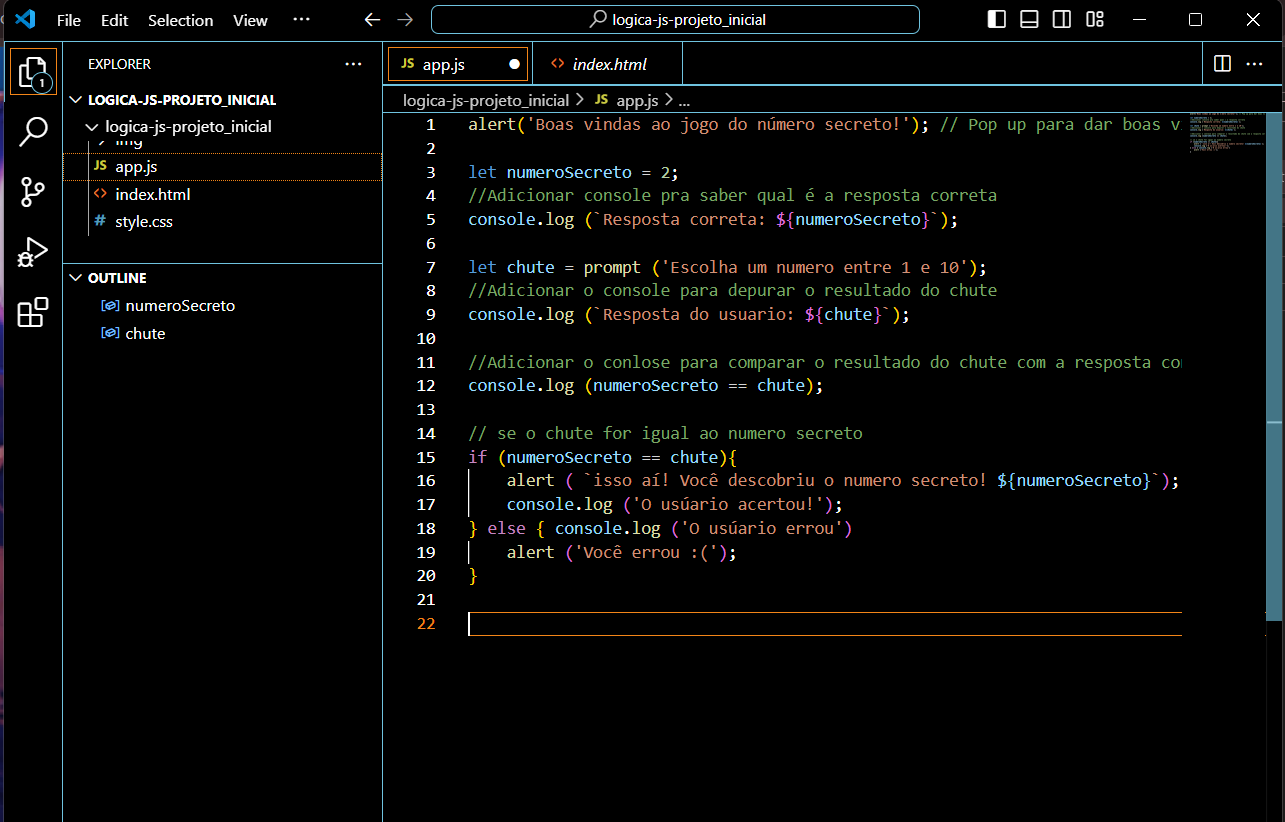This screenshot has width=1285, height=822.
Task: Toggle the secondary side bar layout icon
Action: 1062,19
